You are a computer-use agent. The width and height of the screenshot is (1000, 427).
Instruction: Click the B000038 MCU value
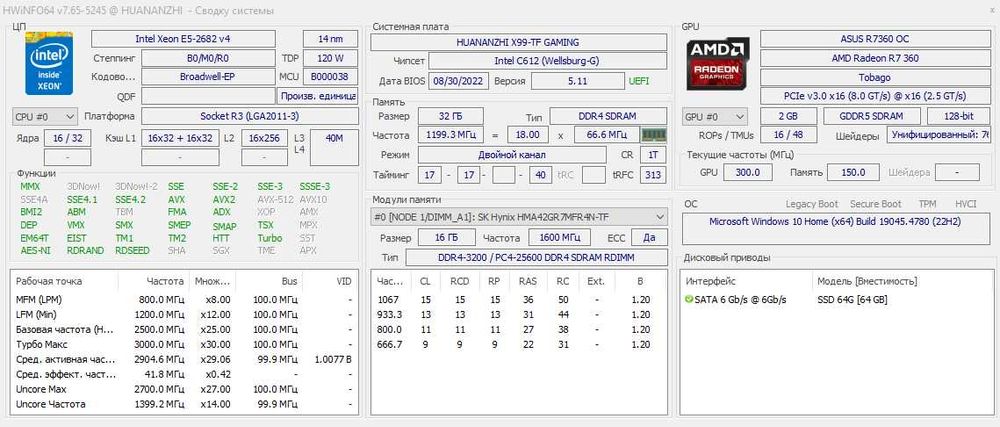click(330, 77)
